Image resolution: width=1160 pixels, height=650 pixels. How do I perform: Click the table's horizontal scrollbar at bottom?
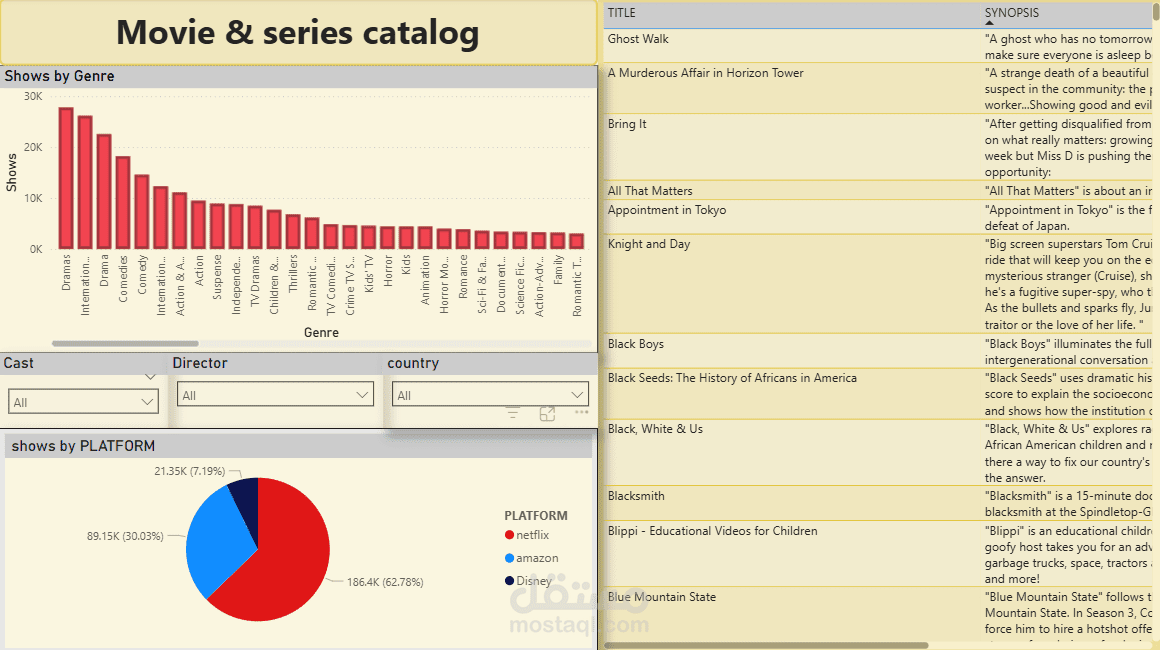[766, 646]
